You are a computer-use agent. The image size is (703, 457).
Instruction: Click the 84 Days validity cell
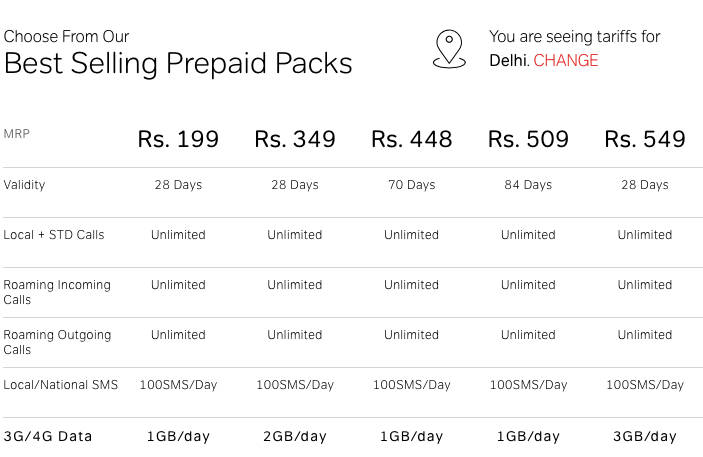click(x=528, y=185)
